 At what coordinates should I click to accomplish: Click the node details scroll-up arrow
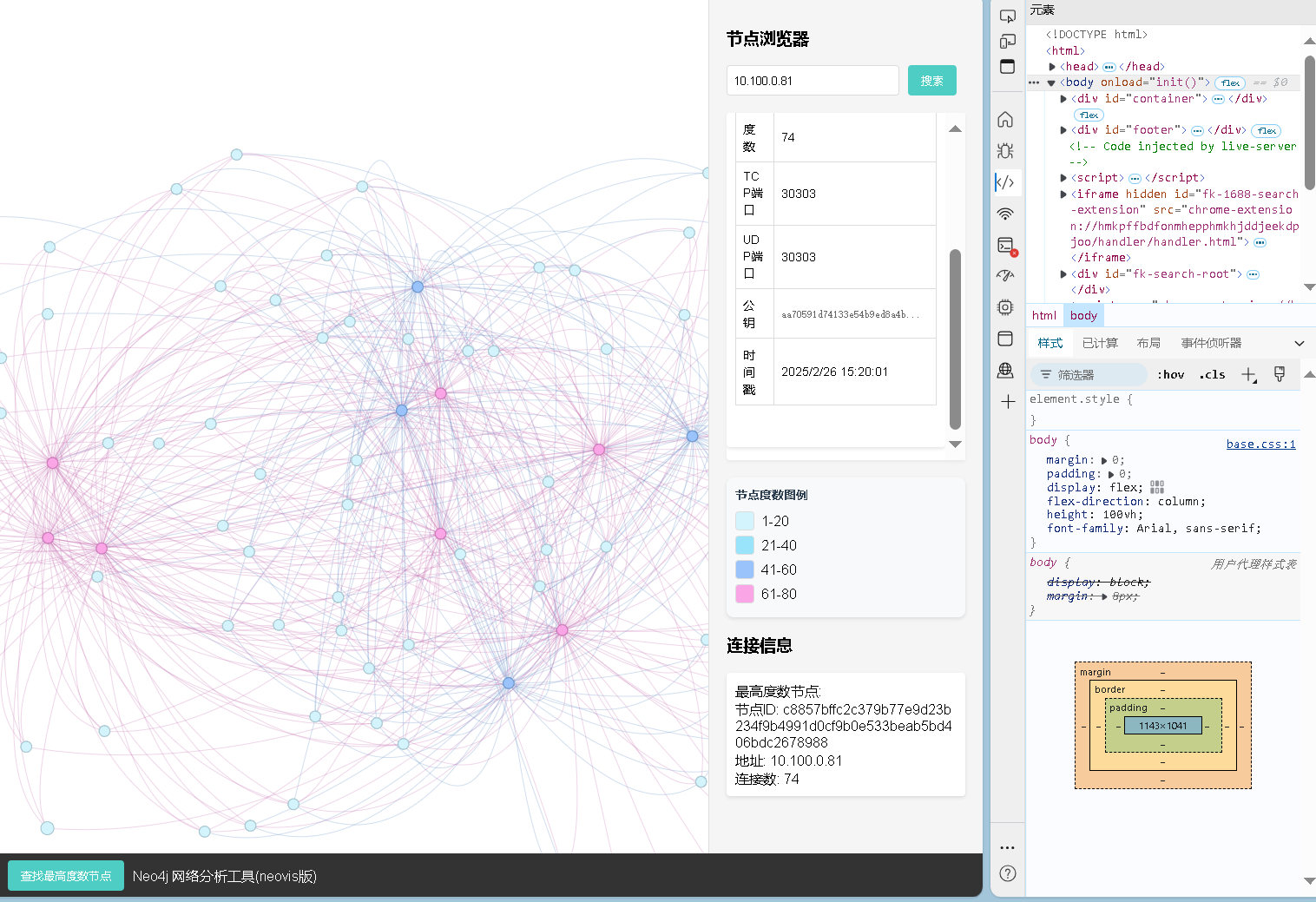[955, 128]
